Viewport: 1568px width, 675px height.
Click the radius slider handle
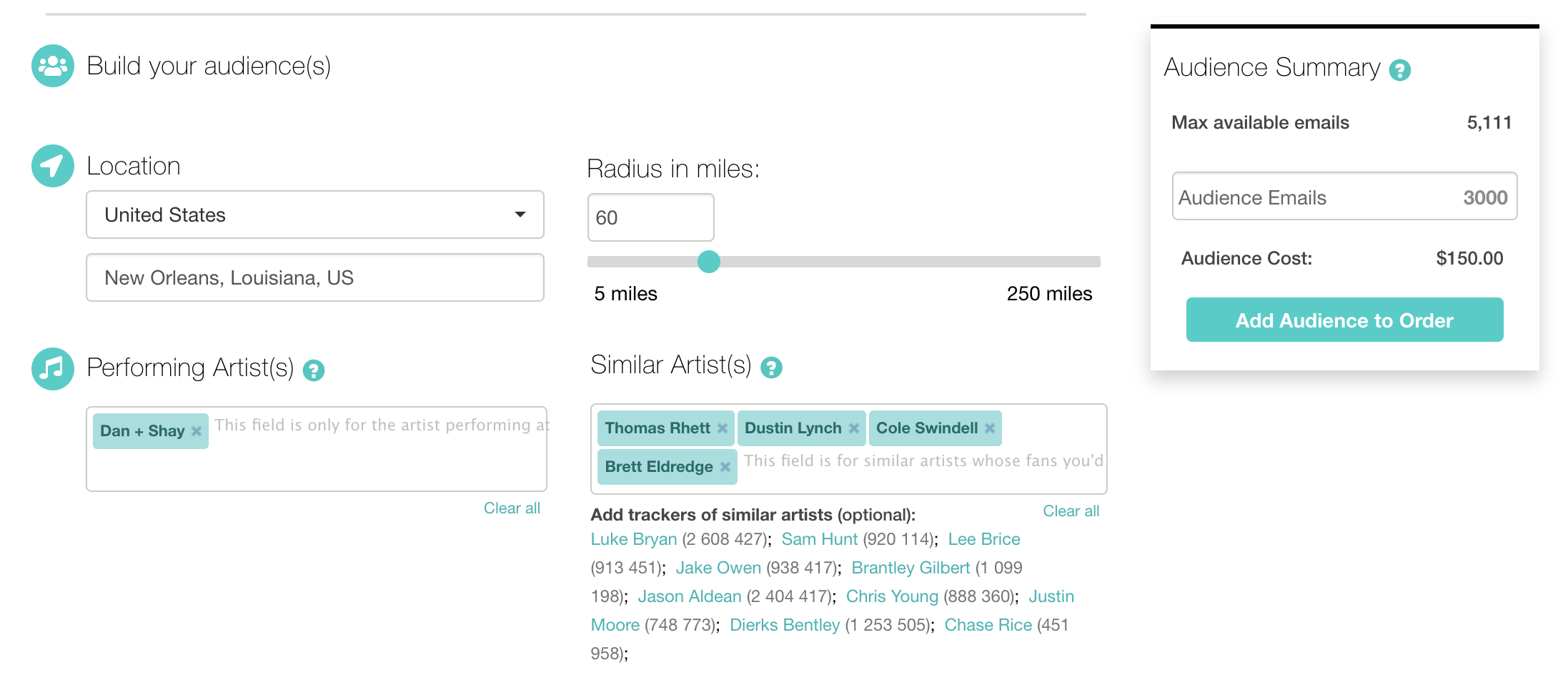pos(709,262)
